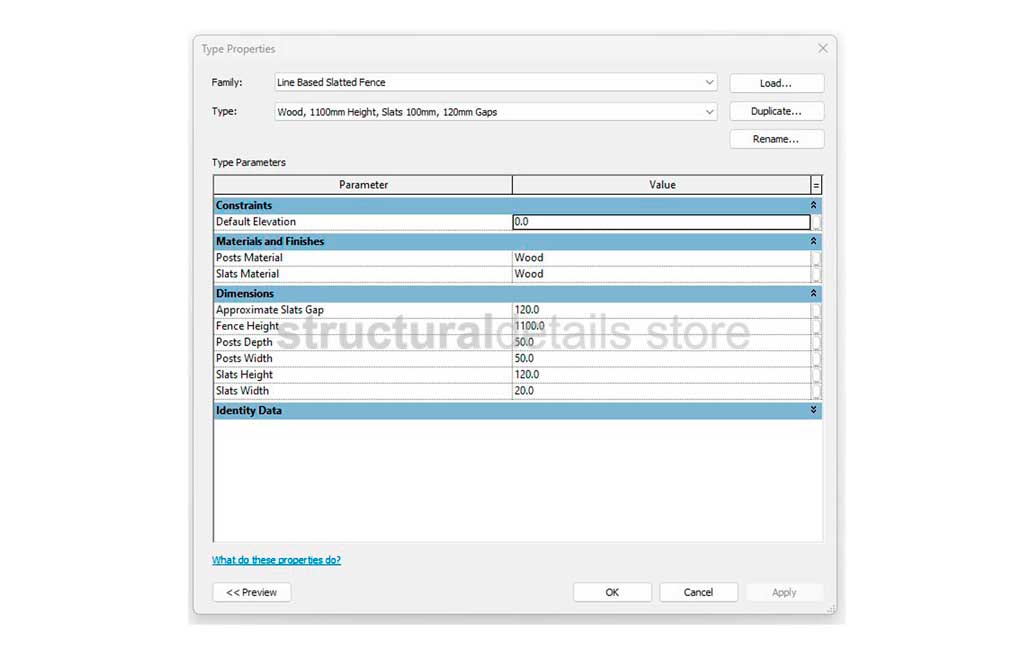Click Duplicate to copy this fence type
This screenshot has height=662, width=1024.
point(776,110)
